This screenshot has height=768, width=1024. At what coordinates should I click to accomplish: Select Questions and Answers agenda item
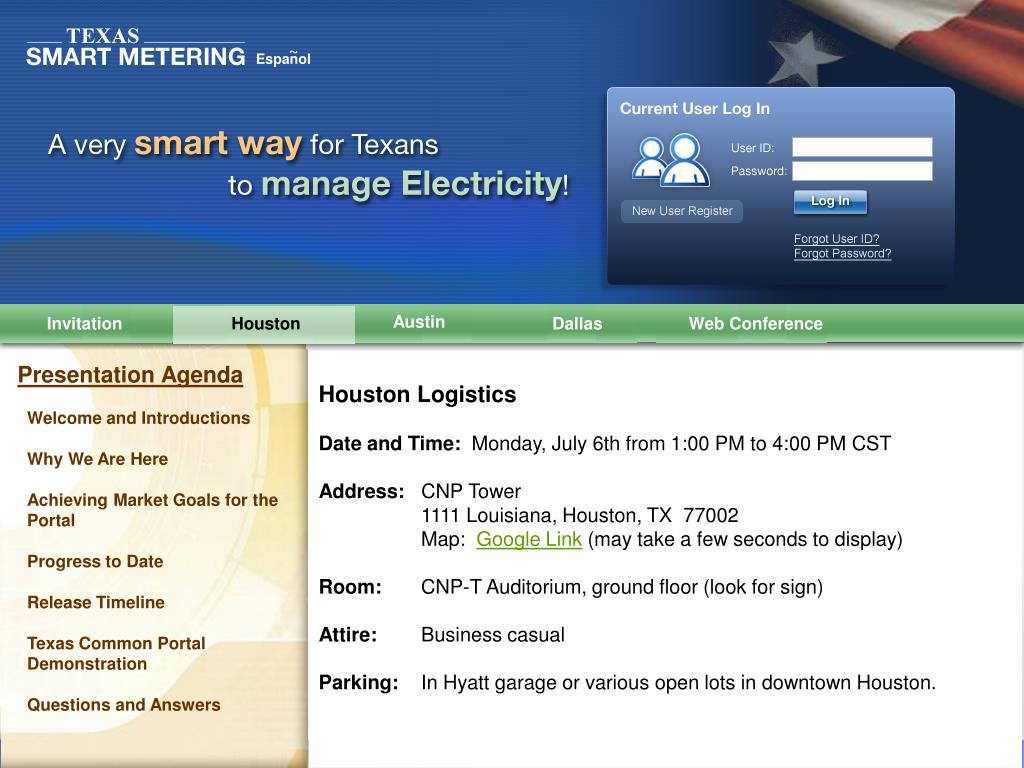coord(123,705)
